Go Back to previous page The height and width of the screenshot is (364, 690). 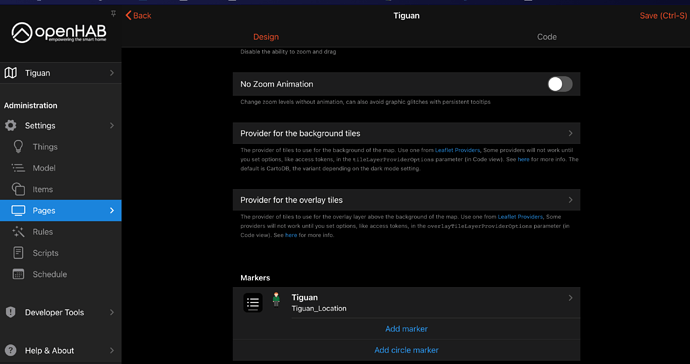pos(138,15)
